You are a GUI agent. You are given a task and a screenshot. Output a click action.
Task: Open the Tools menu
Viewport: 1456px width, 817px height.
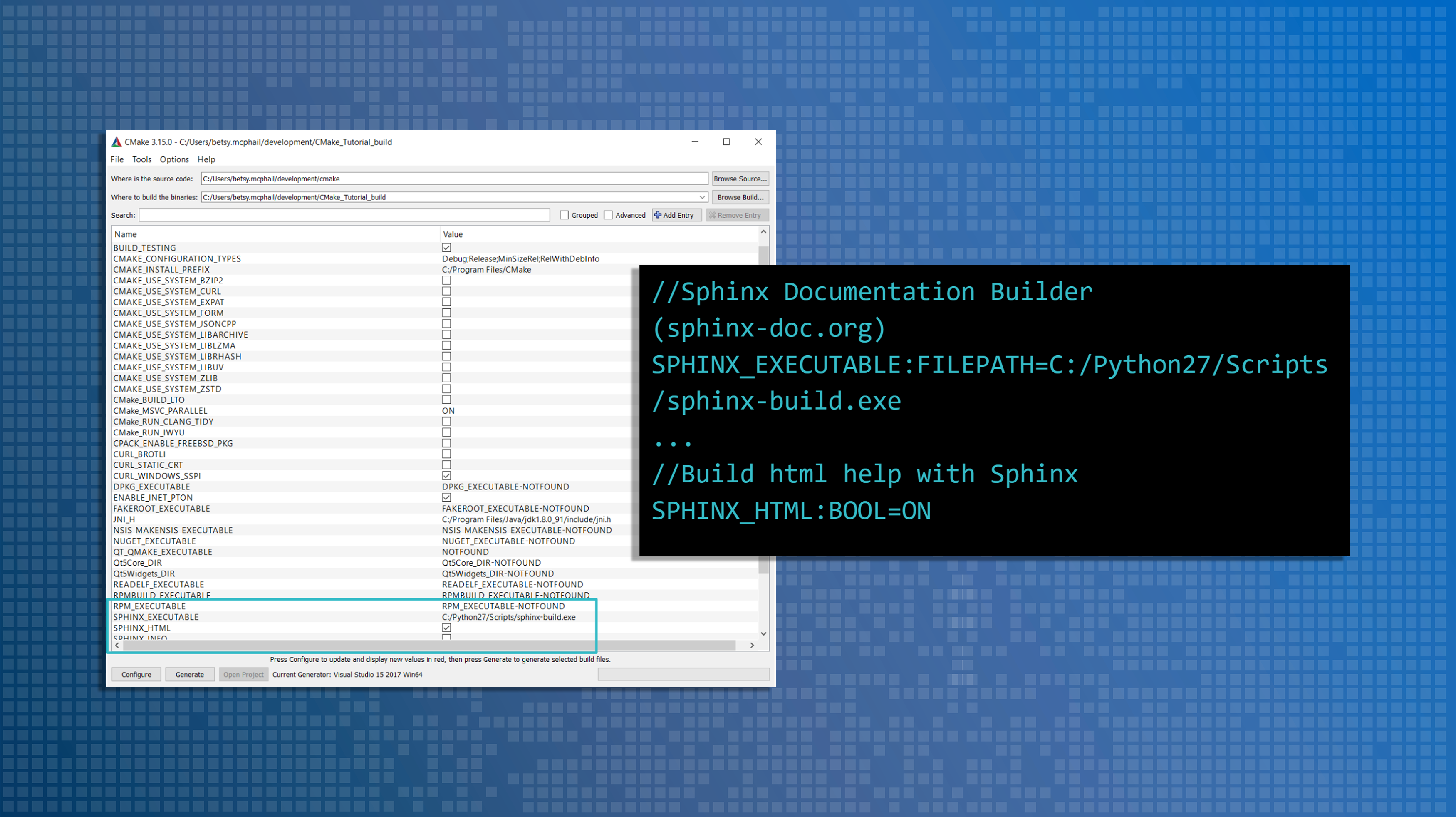(141, 159)
